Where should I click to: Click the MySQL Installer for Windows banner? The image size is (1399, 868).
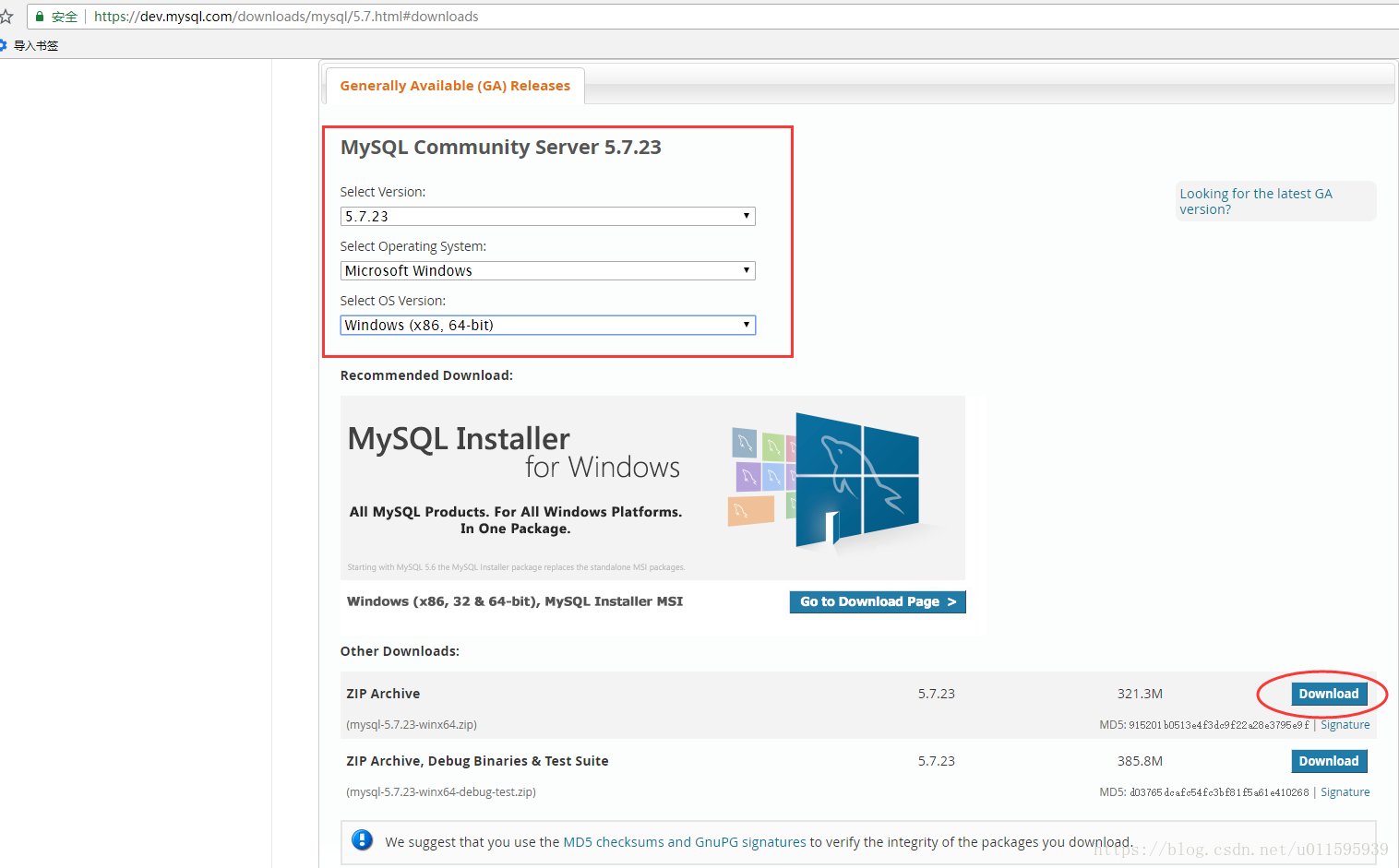[652, 488]
